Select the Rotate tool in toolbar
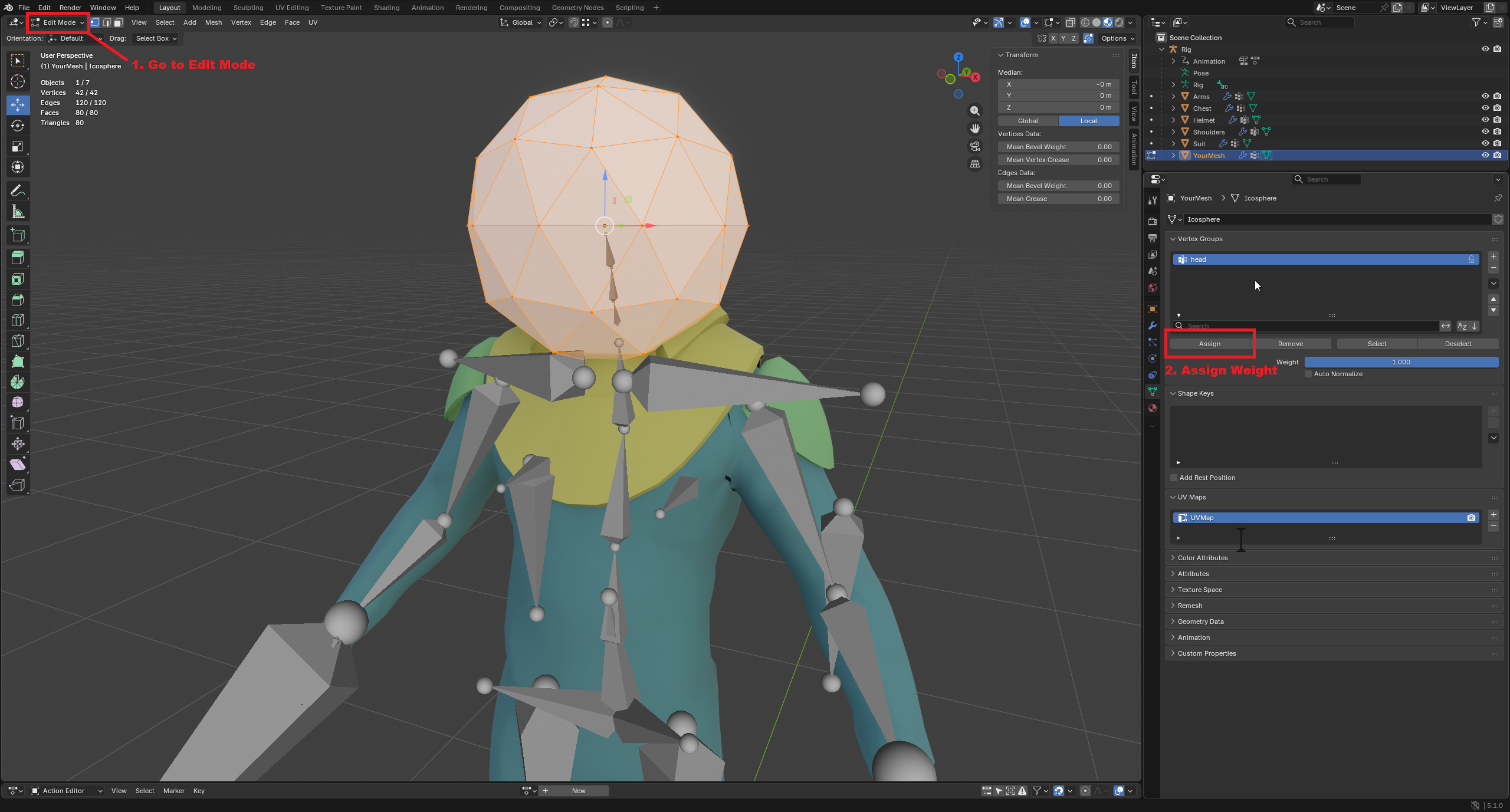1510x812 pixels. (x=18, y=126)
